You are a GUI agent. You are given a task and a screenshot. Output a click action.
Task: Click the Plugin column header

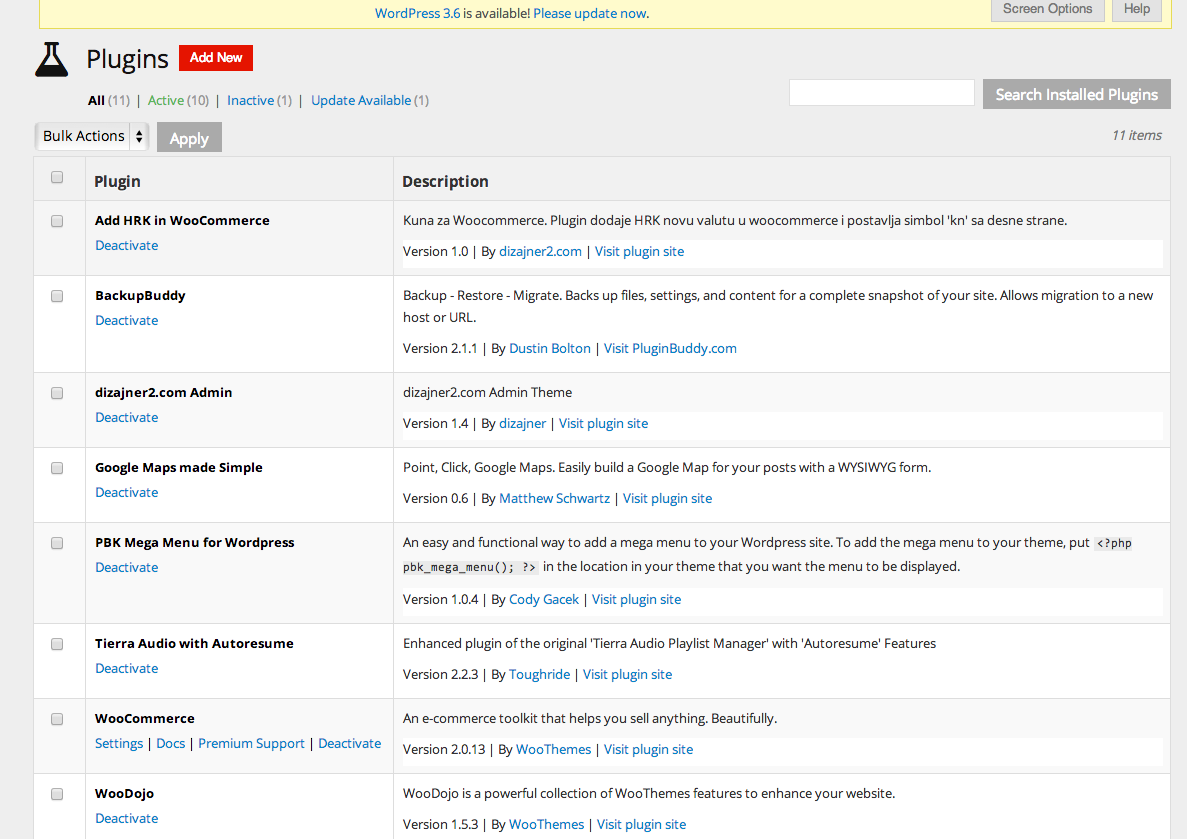(x=117, y=181)
